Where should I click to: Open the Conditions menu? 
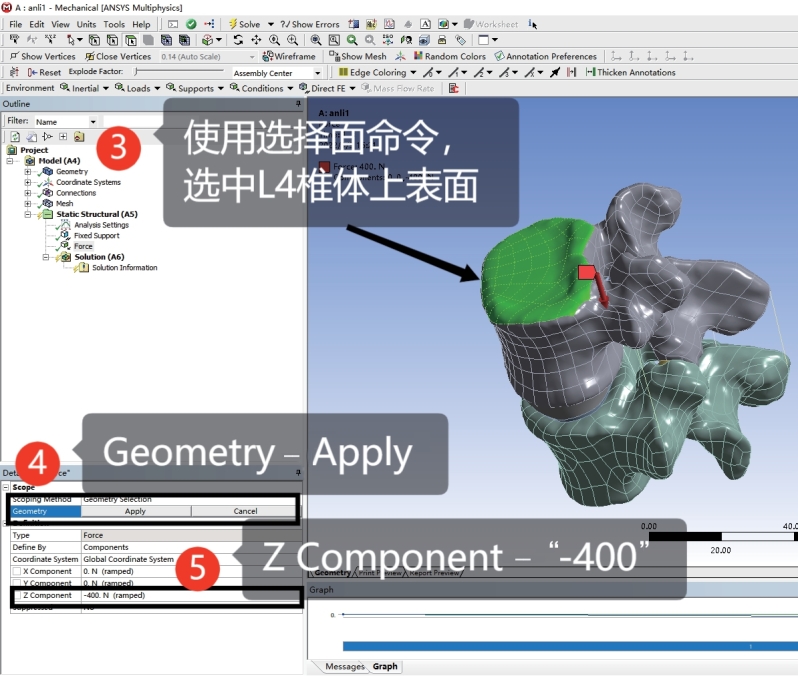pos(261,88)
